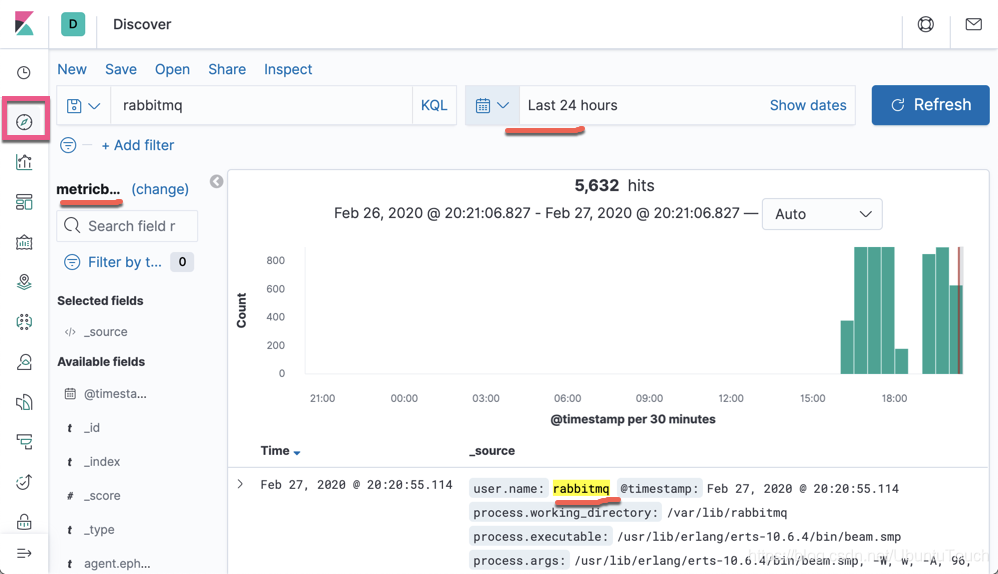Screen dimensions: 998x574
Task: Switch query language via KQL button
Action: pyautogui.click(x=434, y=106)
